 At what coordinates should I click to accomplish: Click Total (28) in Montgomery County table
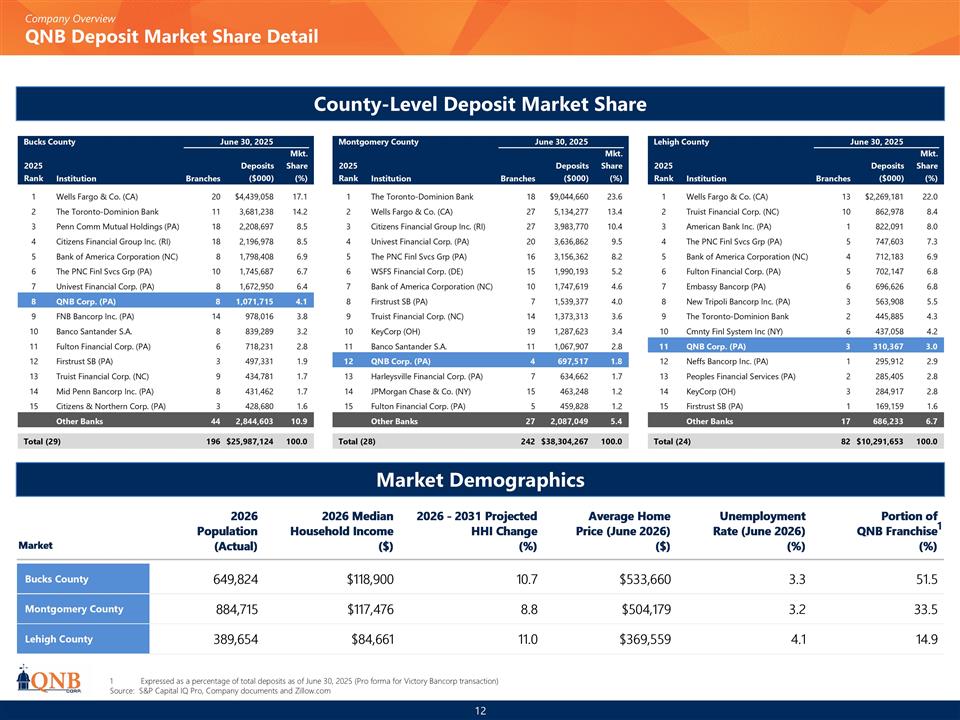[x=357, y=441]
